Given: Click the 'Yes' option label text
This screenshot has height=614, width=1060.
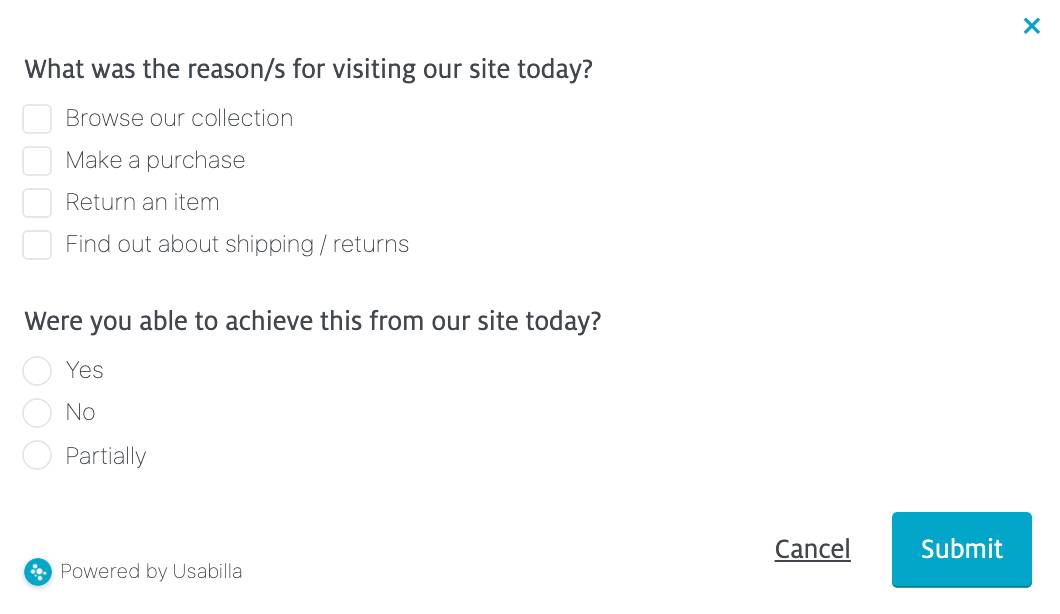Looking at the screenshot, I should [85, 370].
